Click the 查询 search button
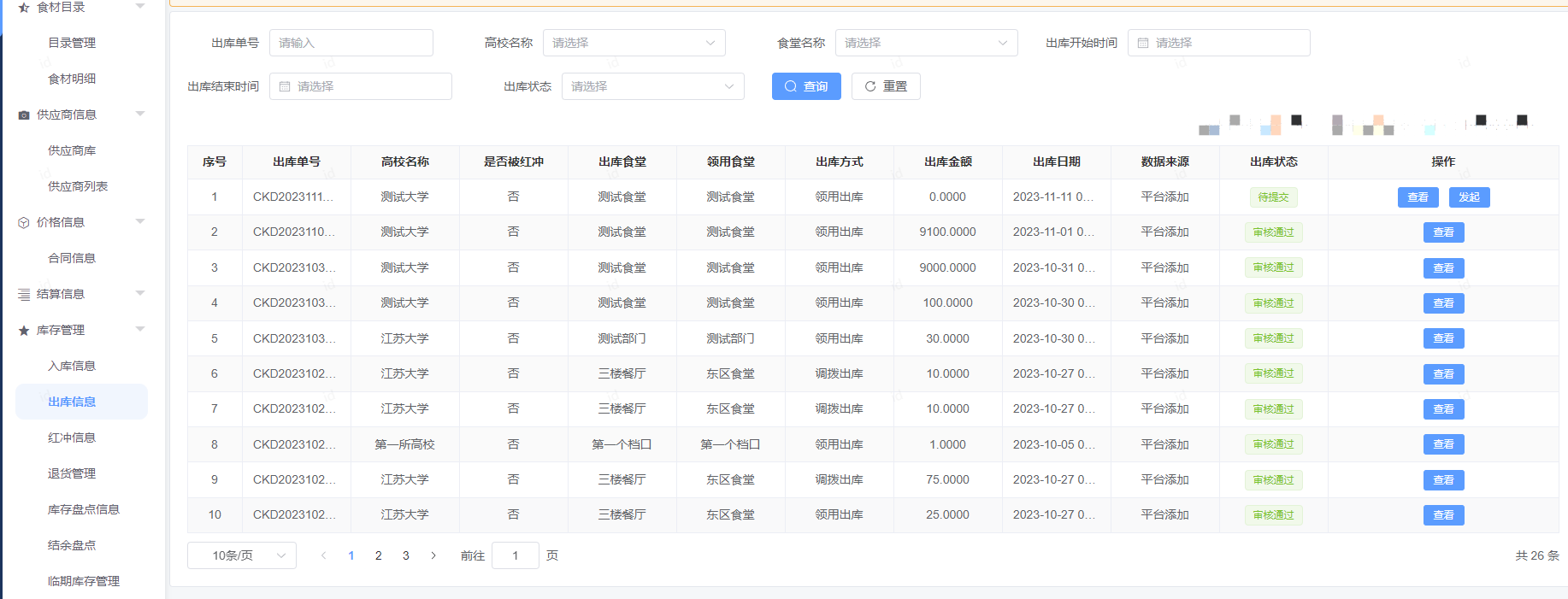The width and height of the screenshot is (1568, 599). 806,86
